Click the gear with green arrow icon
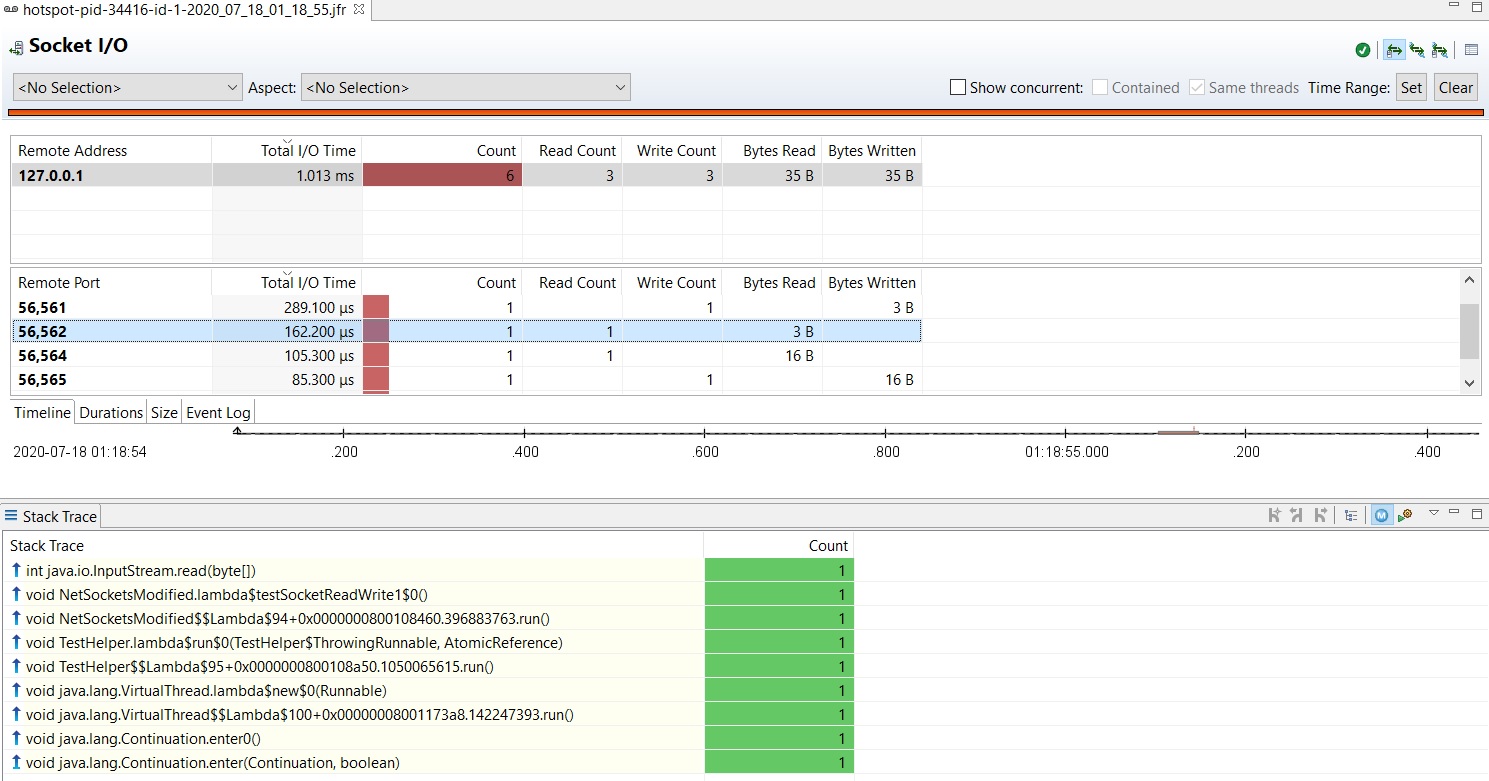This screenshot has height=781, width=1489. [x=1405, y=516]
